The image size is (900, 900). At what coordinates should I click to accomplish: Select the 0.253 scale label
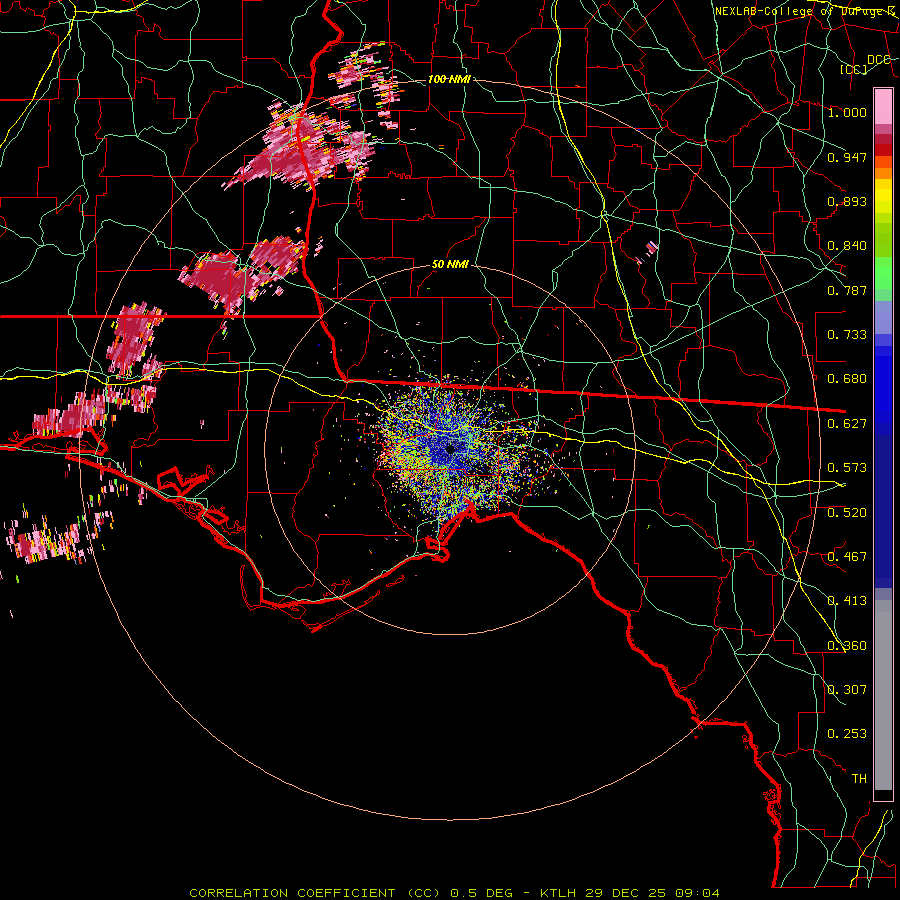tap(847, 734)
